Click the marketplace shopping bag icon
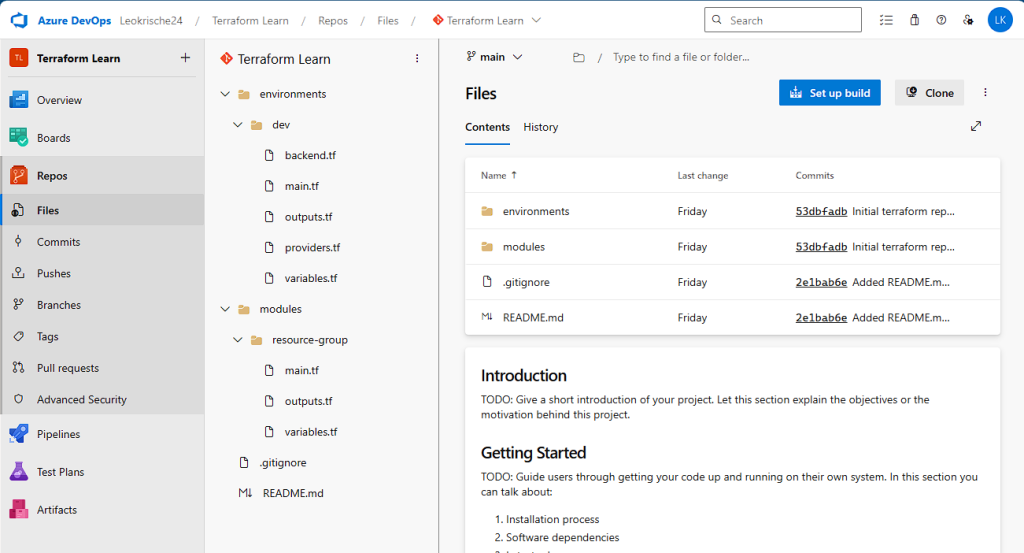Screen dimensions: 1024x553 coord(914,20)
